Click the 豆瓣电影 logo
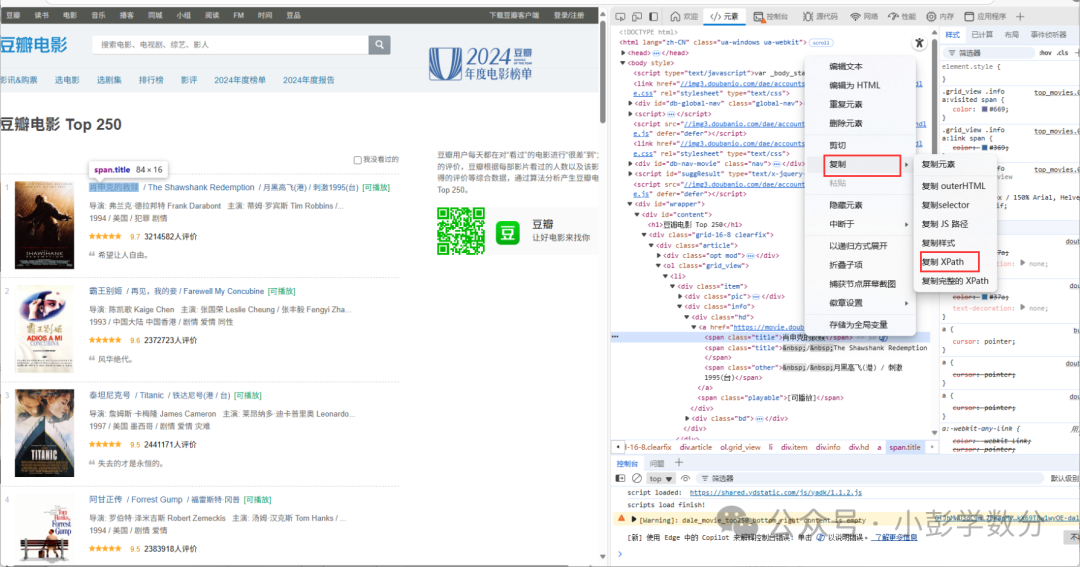Screen dimensions: 1080x567 (x=34, y=45)
